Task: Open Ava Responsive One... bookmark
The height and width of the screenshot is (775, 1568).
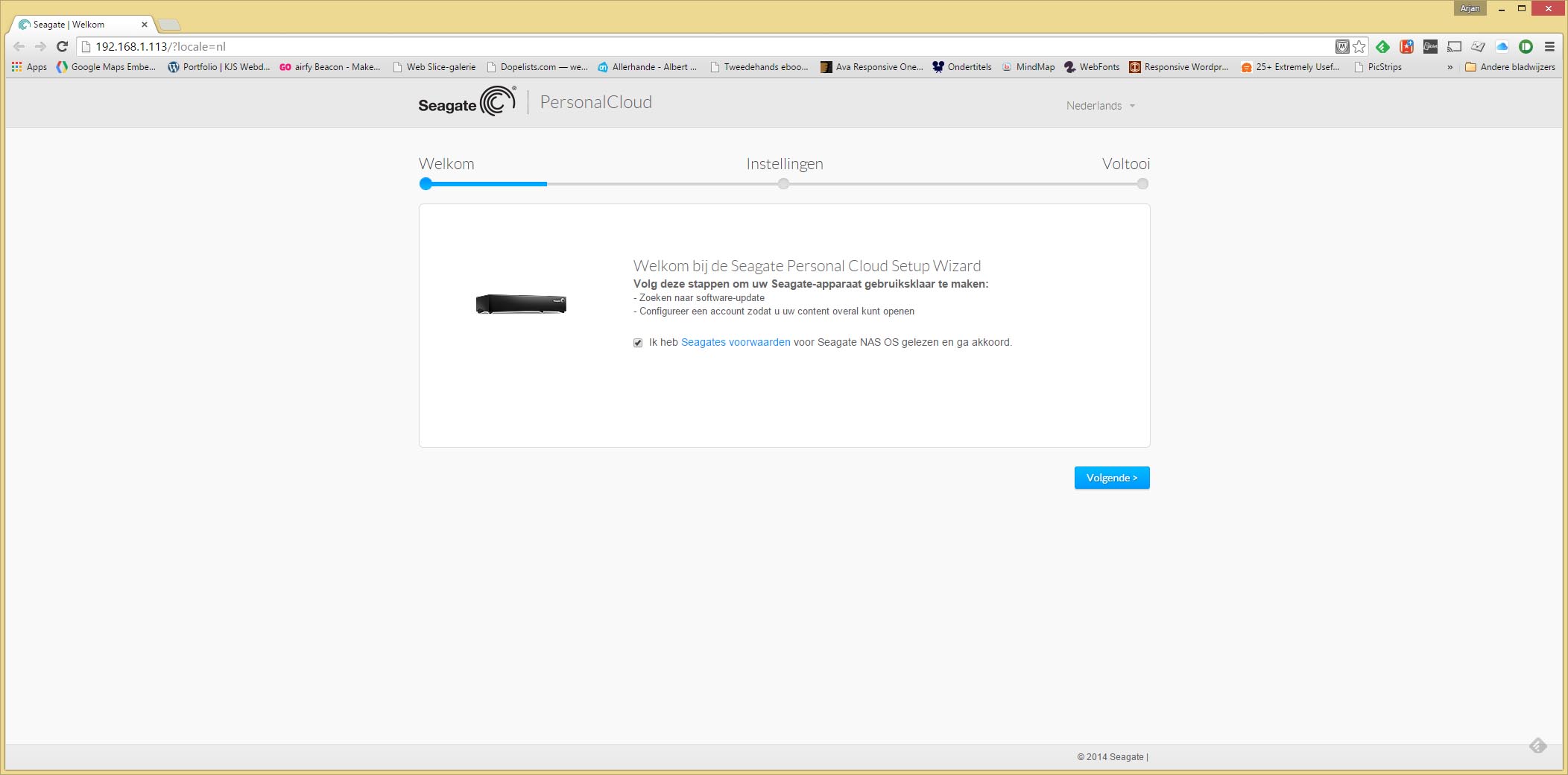Action: (871, 67)
